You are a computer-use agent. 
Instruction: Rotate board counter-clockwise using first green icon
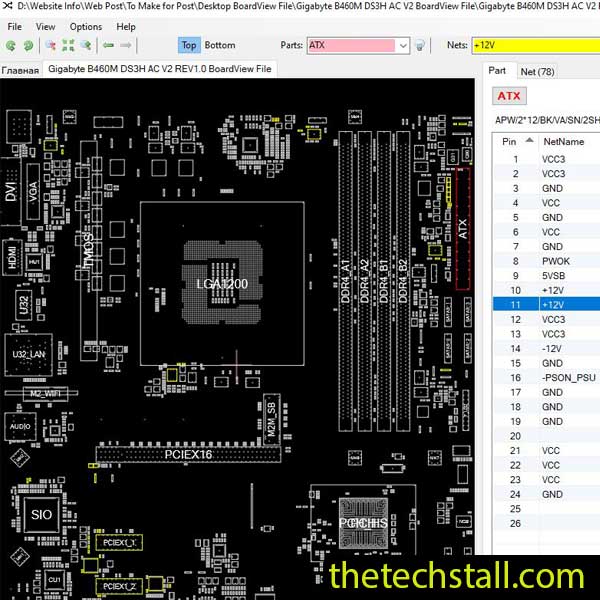pyautogui.click(x=11, y=46)
